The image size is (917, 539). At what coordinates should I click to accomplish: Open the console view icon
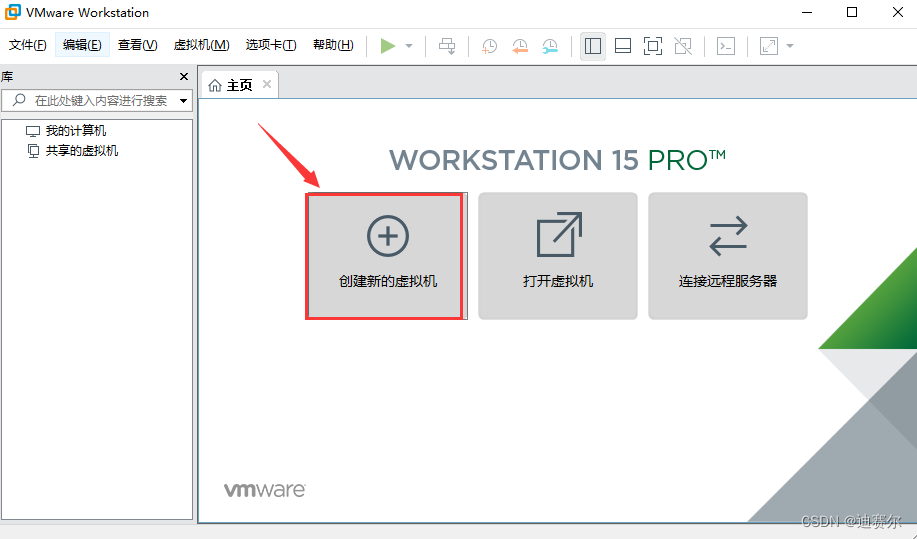(726, 46)
